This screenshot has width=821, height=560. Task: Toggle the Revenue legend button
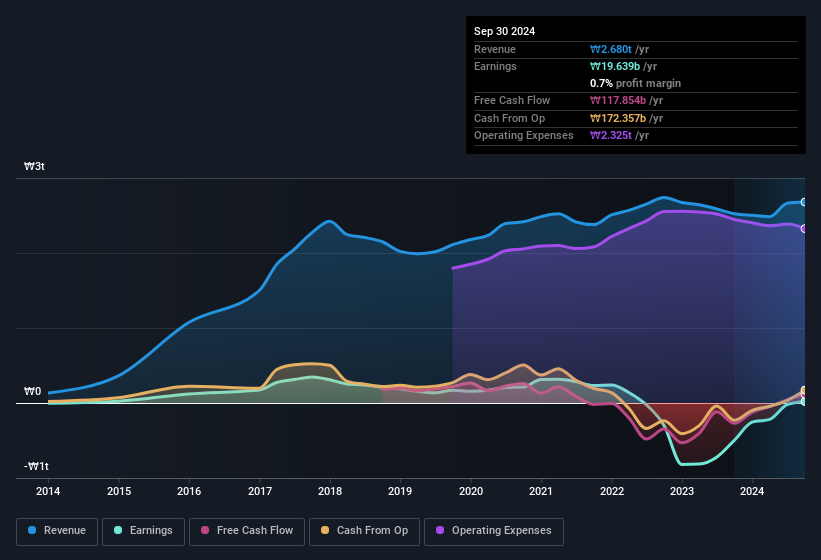coord(57,532)
